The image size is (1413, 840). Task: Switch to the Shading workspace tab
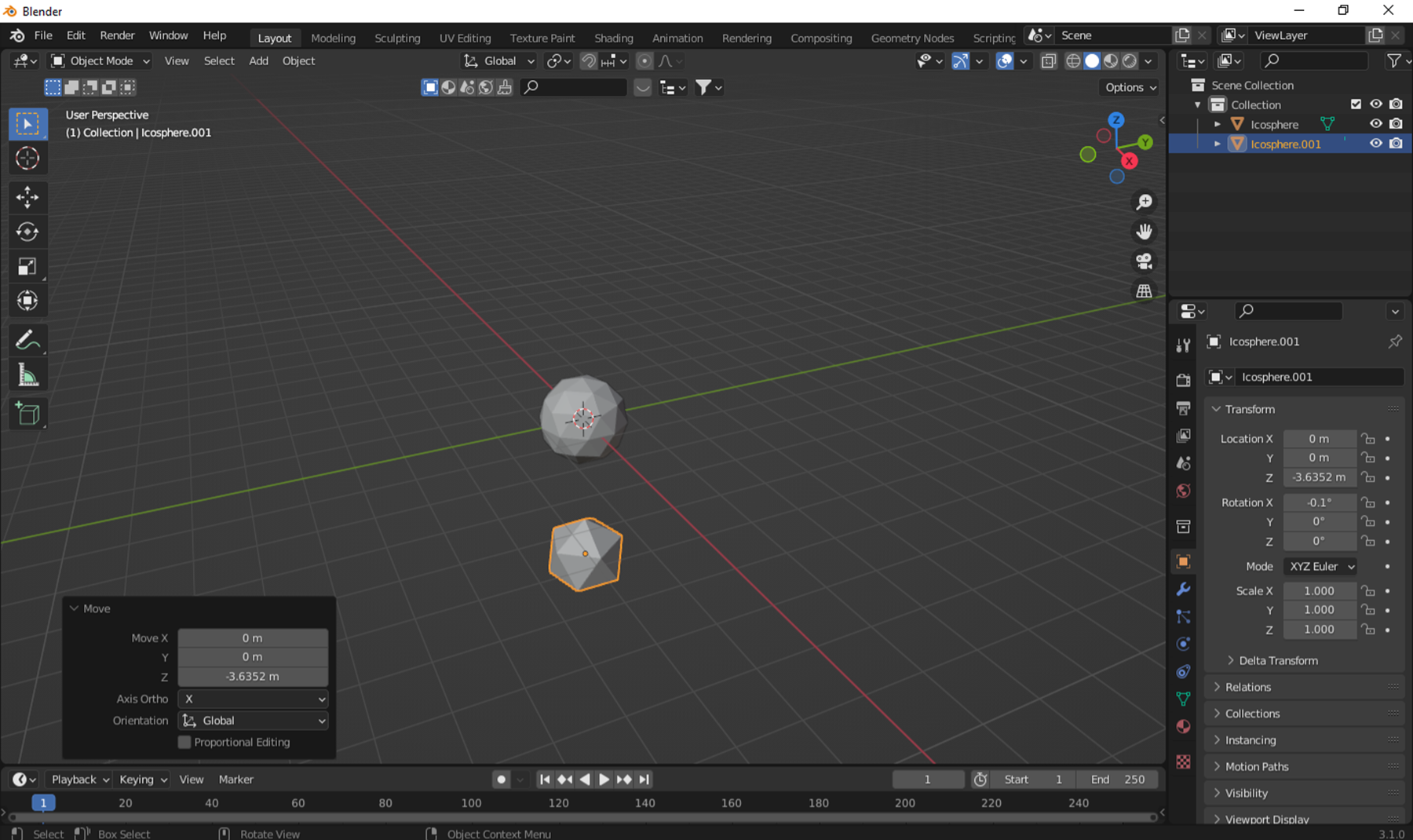(613, 38)
